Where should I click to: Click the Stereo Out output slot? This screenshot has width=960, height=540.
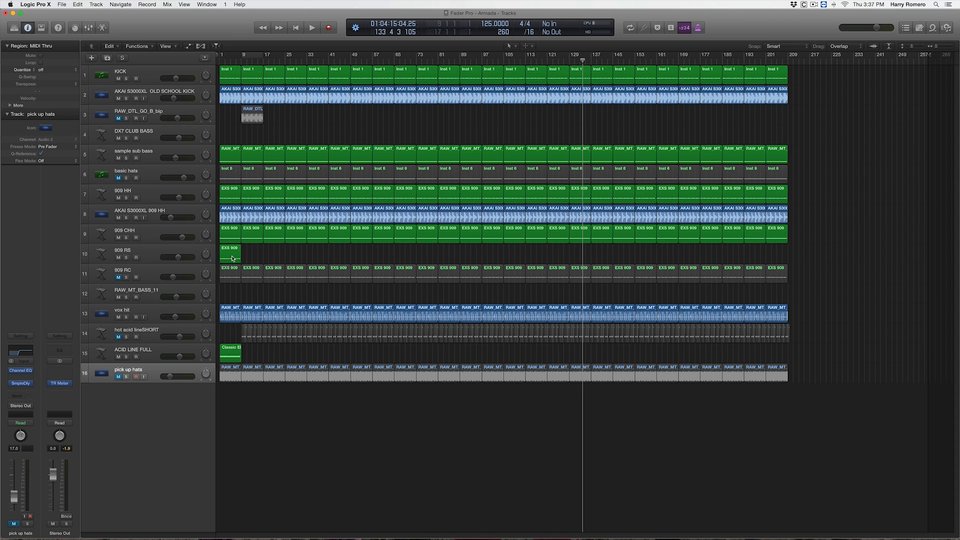(20, 405)
